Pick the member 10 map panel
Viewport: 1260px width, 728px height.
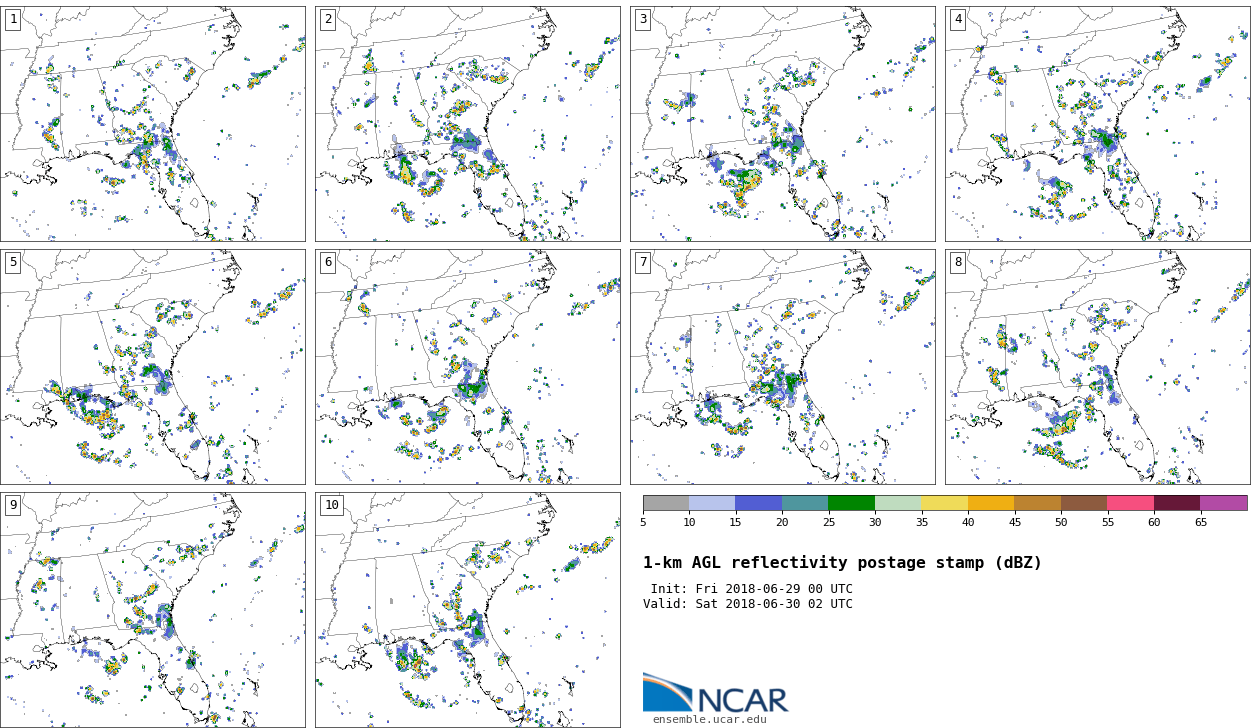[467, 609]
